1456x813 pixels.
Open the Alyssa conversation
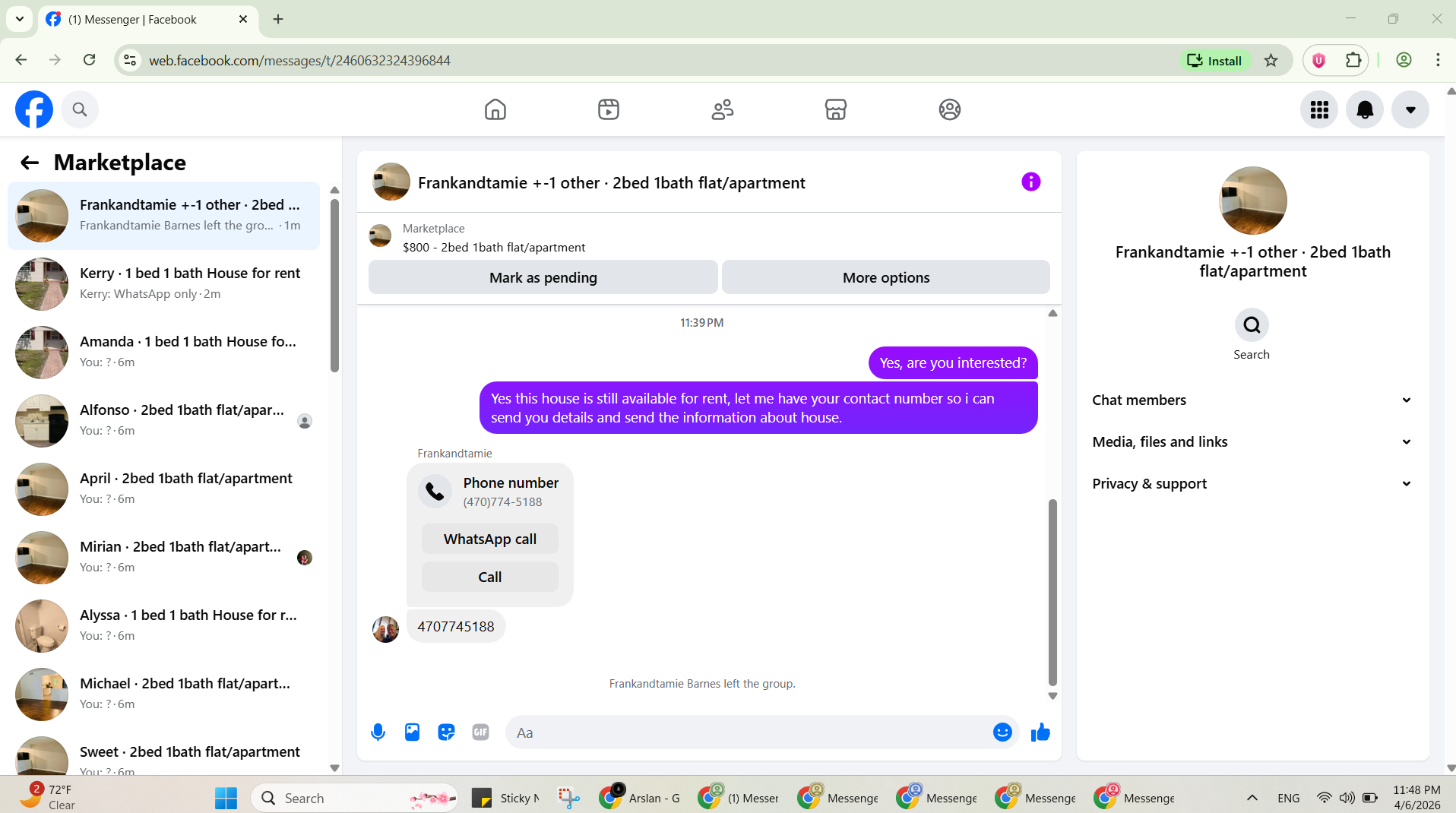pos(163,626)
